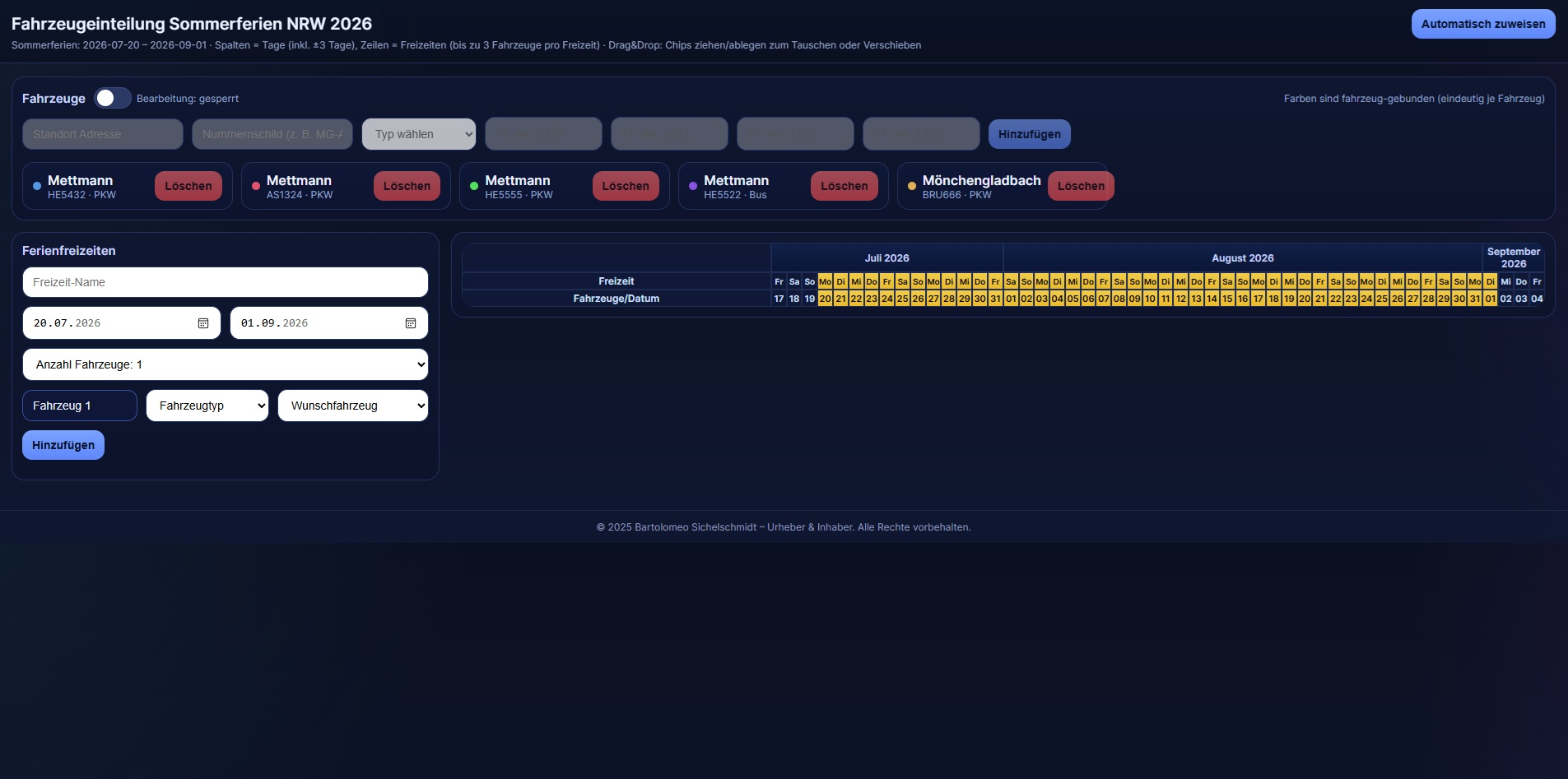Toggle the Bearbeitung gesperrt edit switch

click(x=113, y=99)
